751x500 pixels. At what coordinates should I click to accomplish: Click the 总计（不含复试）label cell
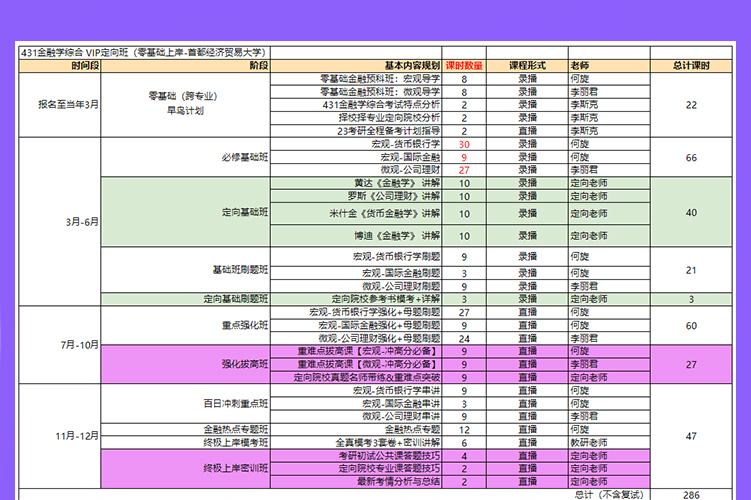coord(605,494)
